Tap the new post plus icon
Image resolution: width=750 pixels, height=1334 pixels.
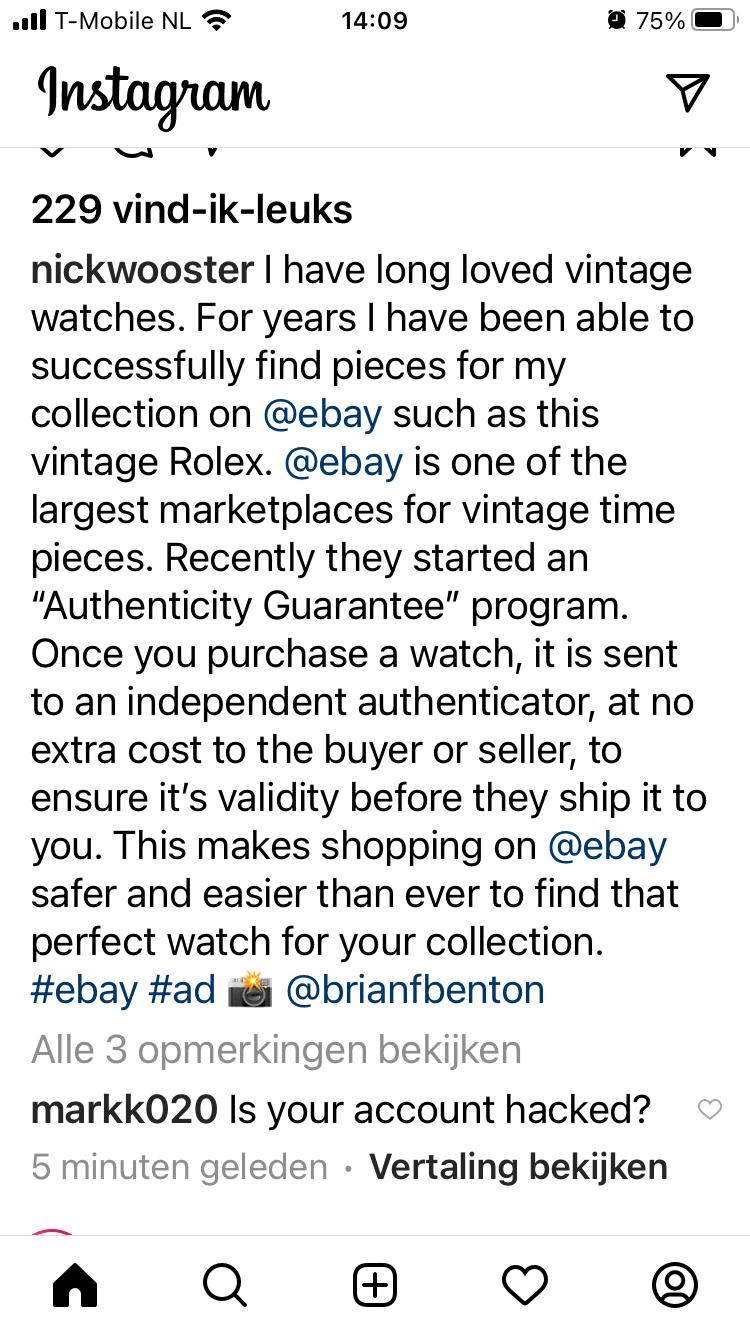375,1285
